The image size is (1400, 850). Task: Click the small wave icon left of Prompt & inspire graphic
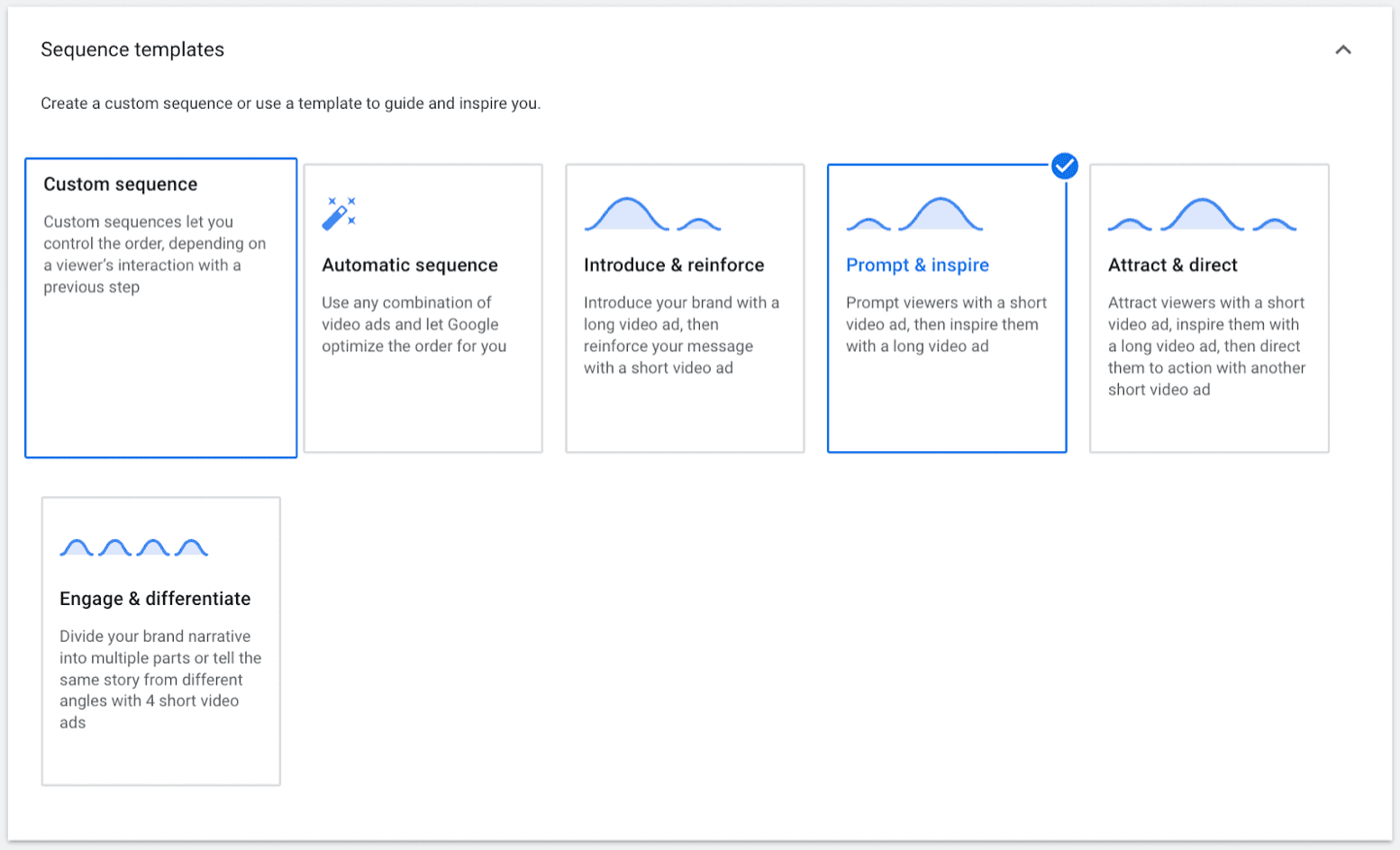coord(867,223)
